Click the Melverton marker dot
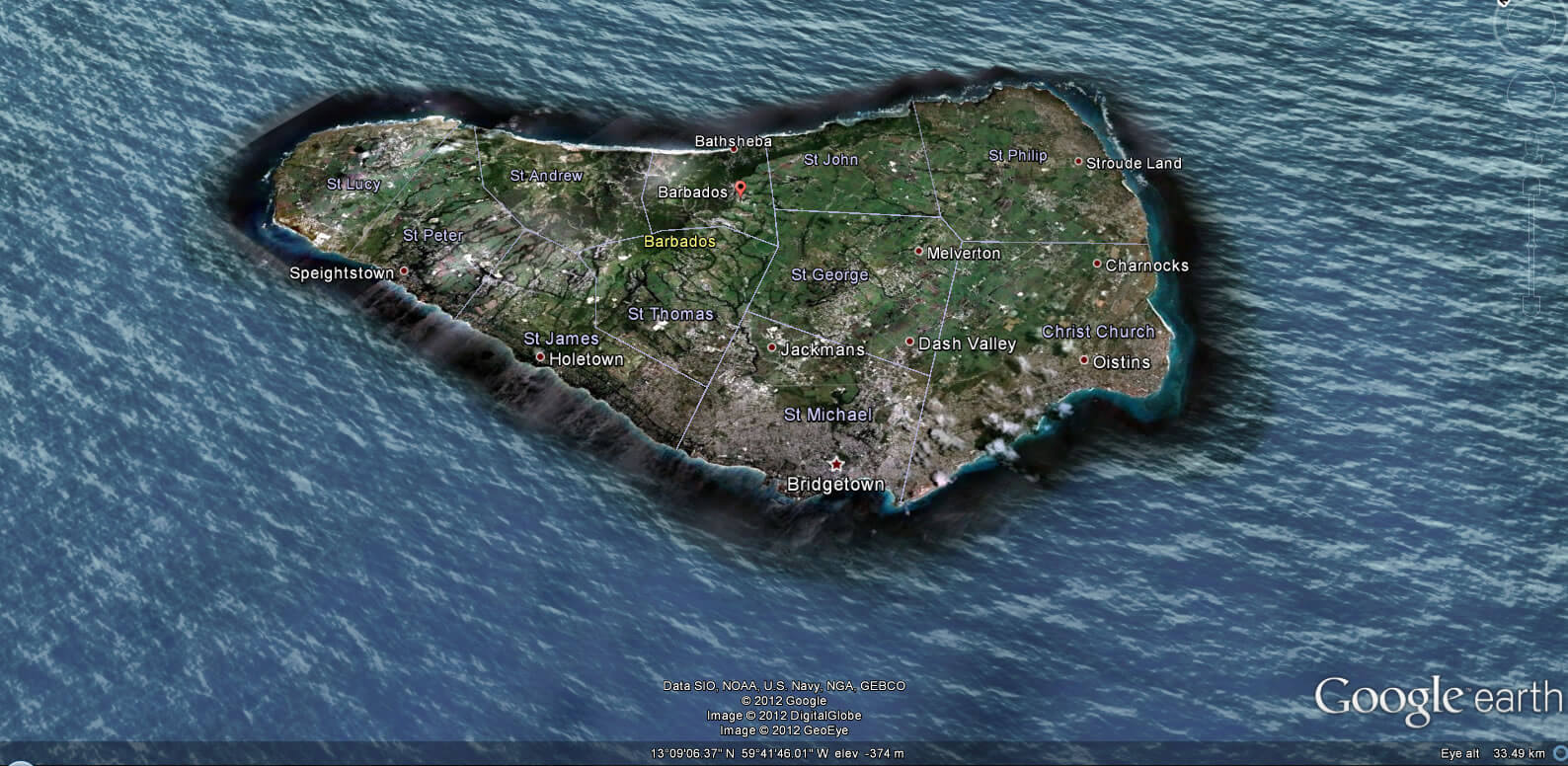Screen dimensions: 1568x766 point(919,252)
